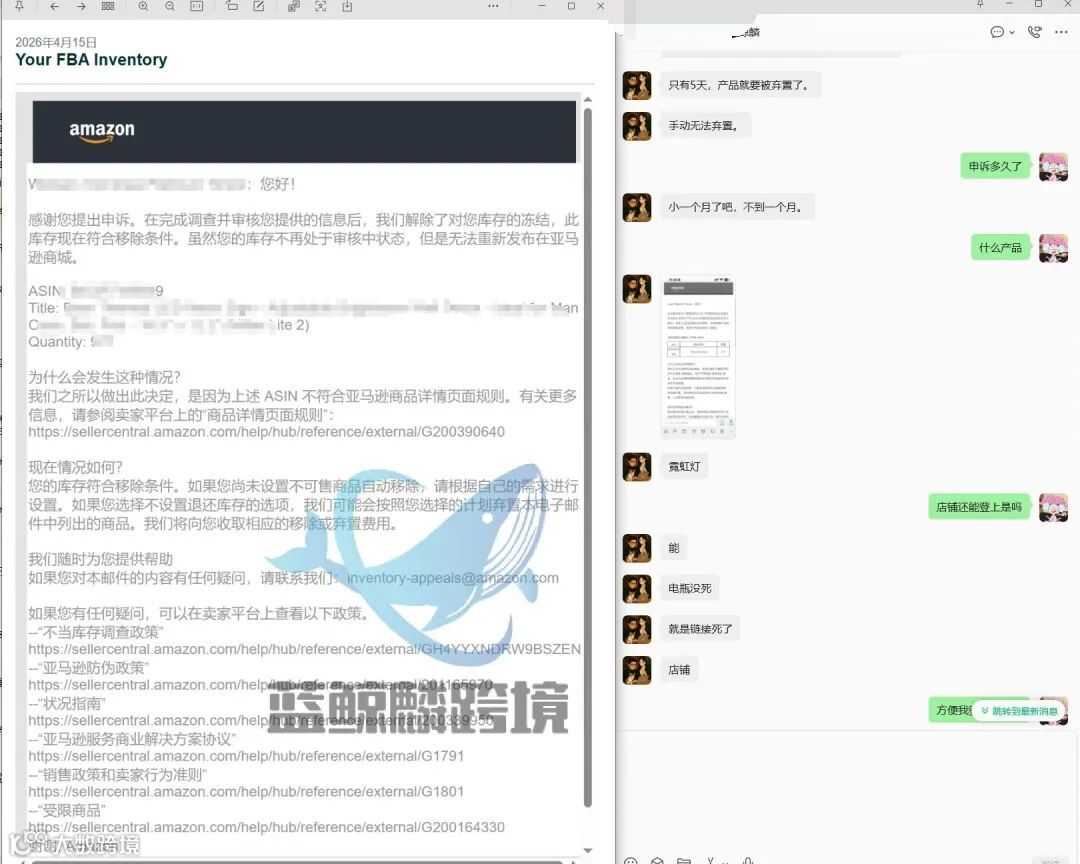Open own avatar beside '什么产品' message
Image resolution: width=1080 pixels, height=864 pixels.
coord(1053,248)
